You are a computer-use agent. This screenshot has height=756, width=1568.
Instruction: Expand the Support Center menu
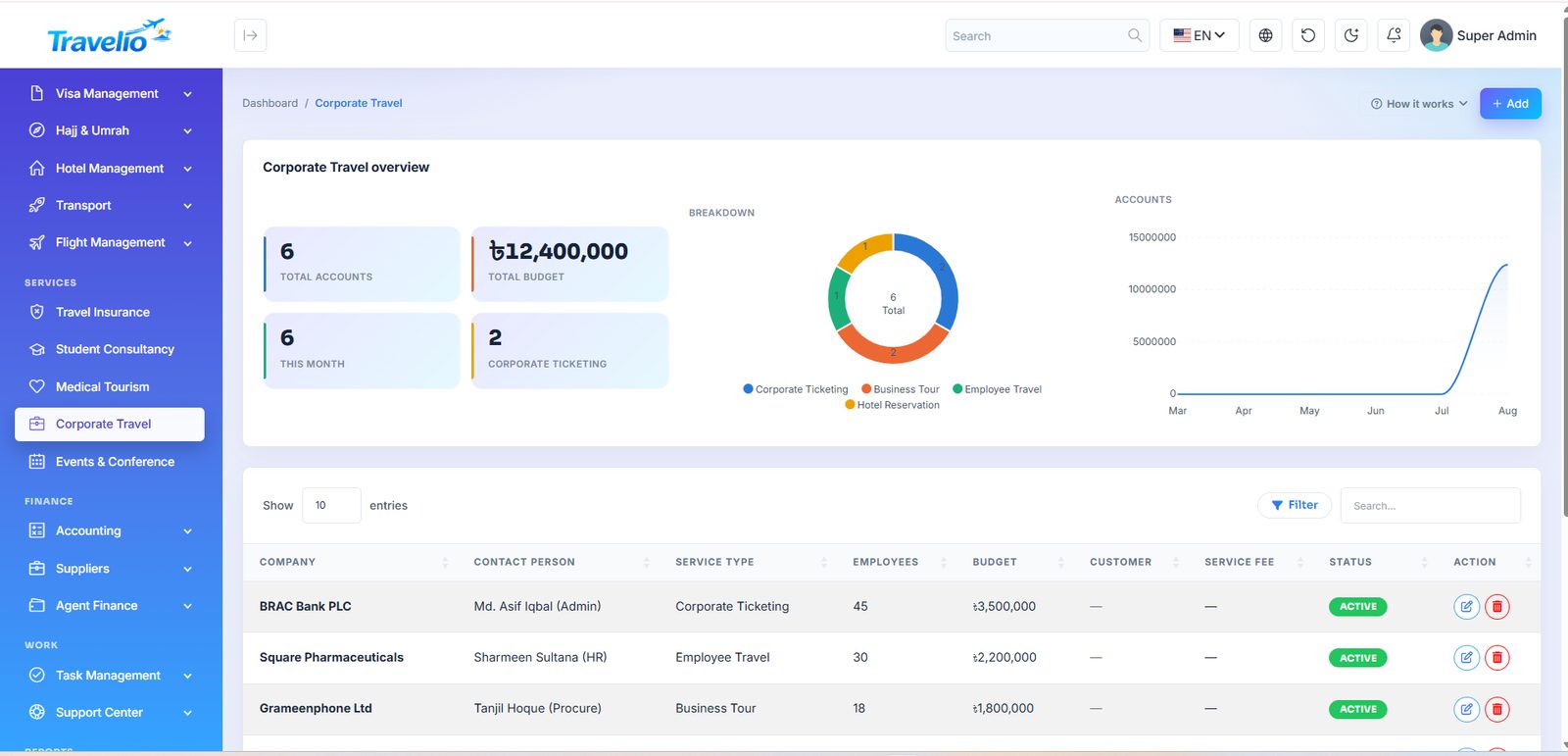click(x=111, y=712)
